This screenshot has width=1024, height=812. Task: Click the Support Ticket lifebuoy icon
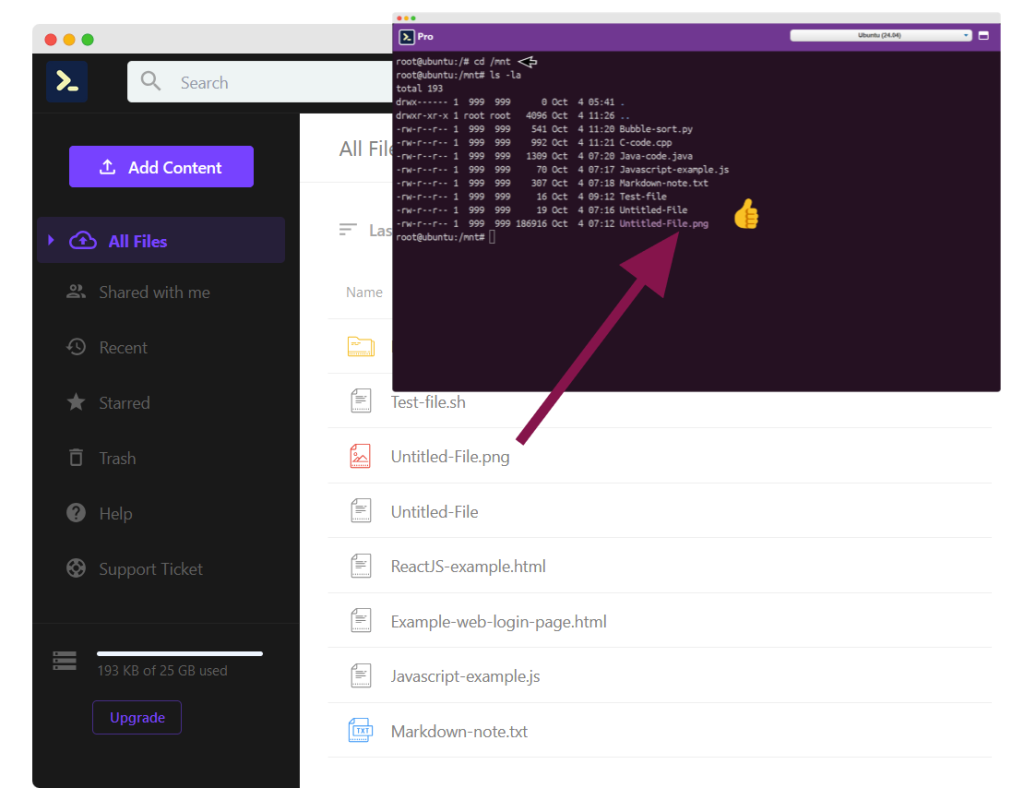click(76, 568)
